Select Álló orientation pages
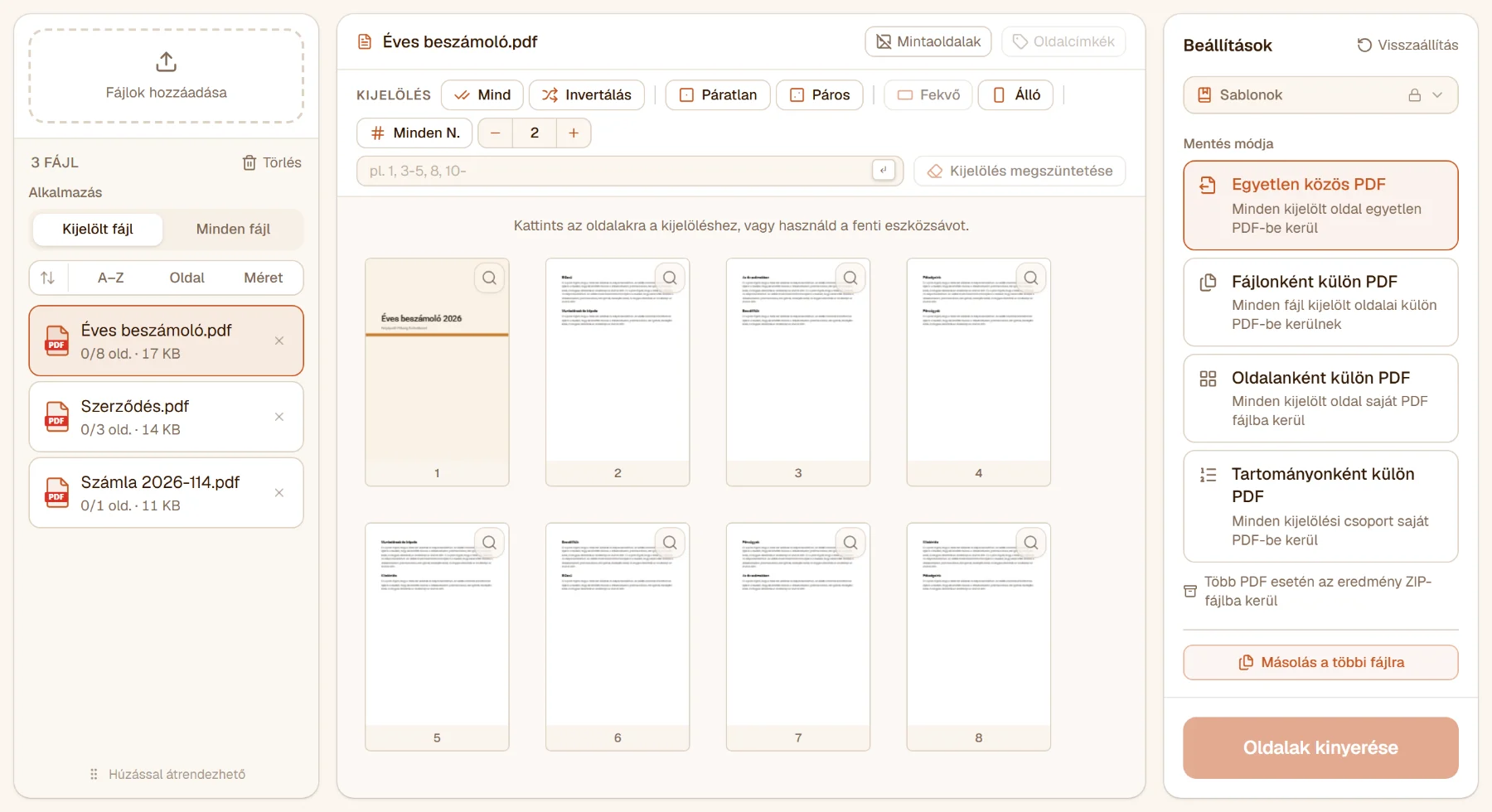1492x812 pixels. point(1016,94)
